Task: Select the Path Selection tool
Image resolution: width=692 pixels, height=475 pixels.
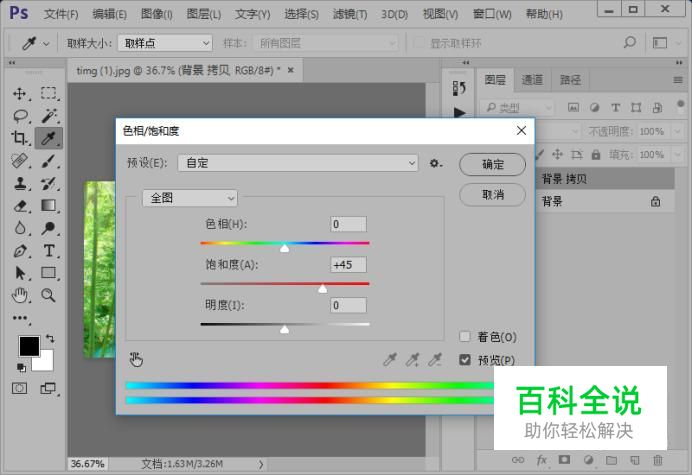Action: tap(20, 273)
